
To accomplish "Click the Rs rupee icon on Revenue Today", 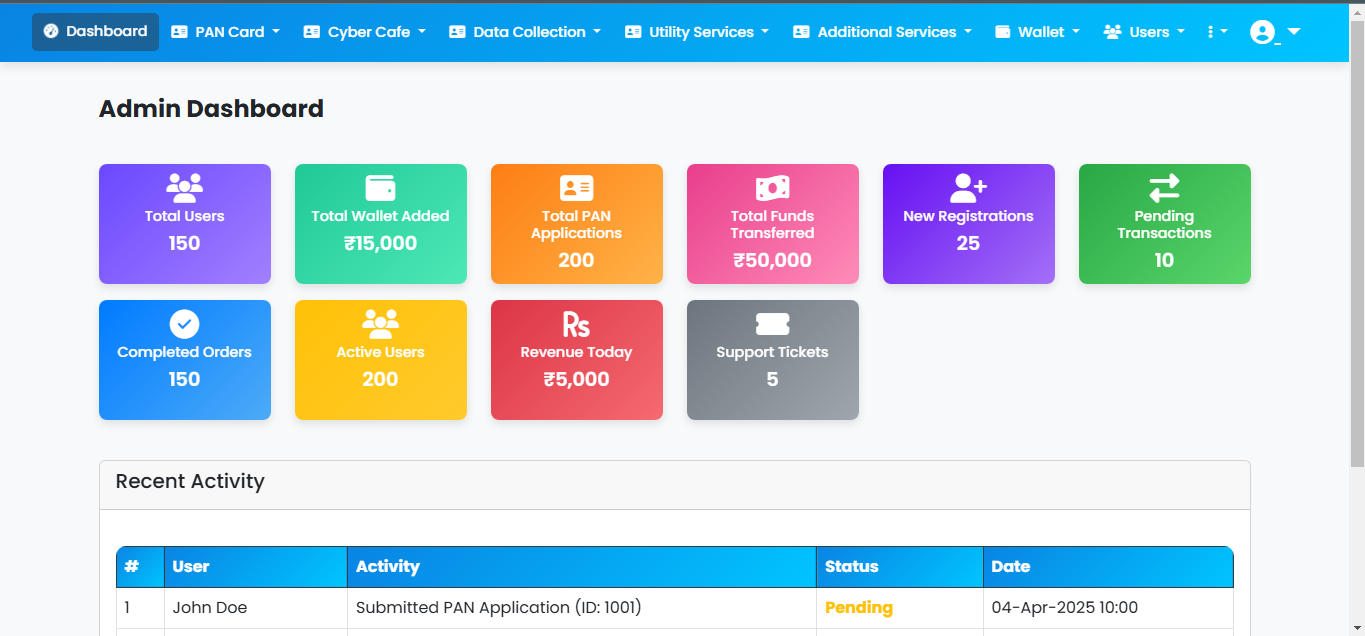I will (576, 324).
